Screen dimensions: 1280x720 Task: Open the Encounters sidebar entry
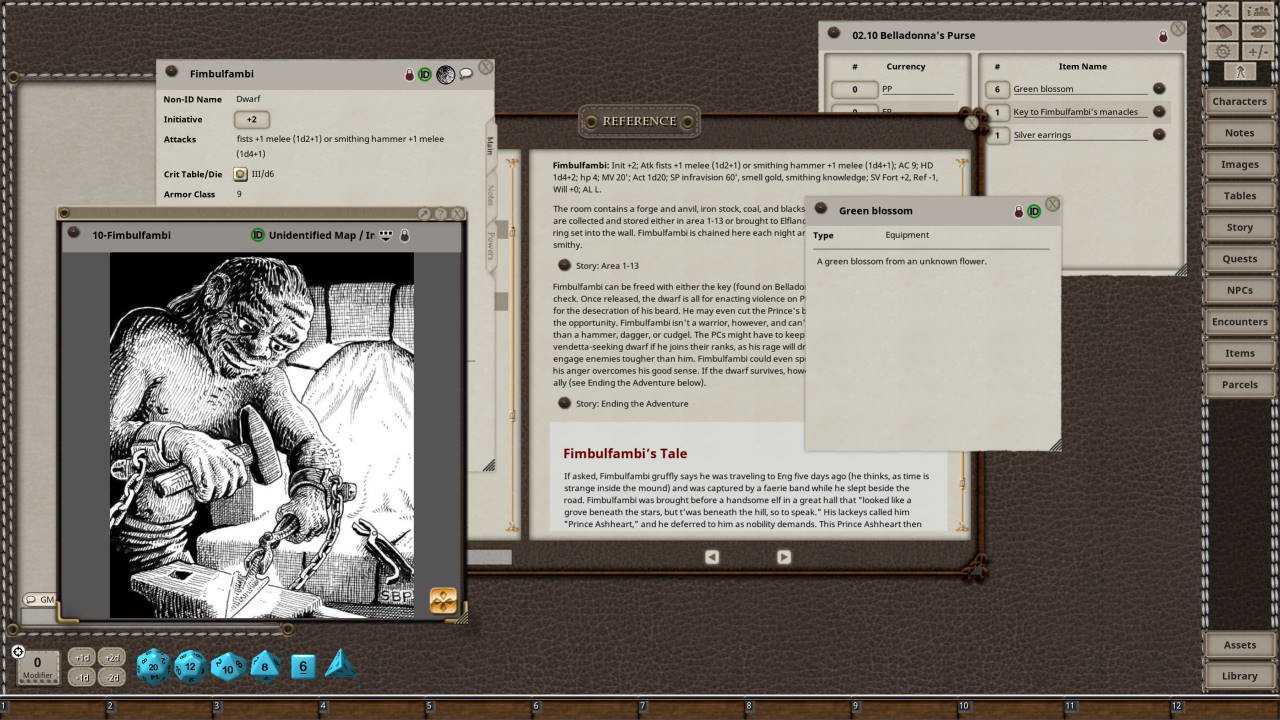pyautogui.click(x=1239, y=322)
